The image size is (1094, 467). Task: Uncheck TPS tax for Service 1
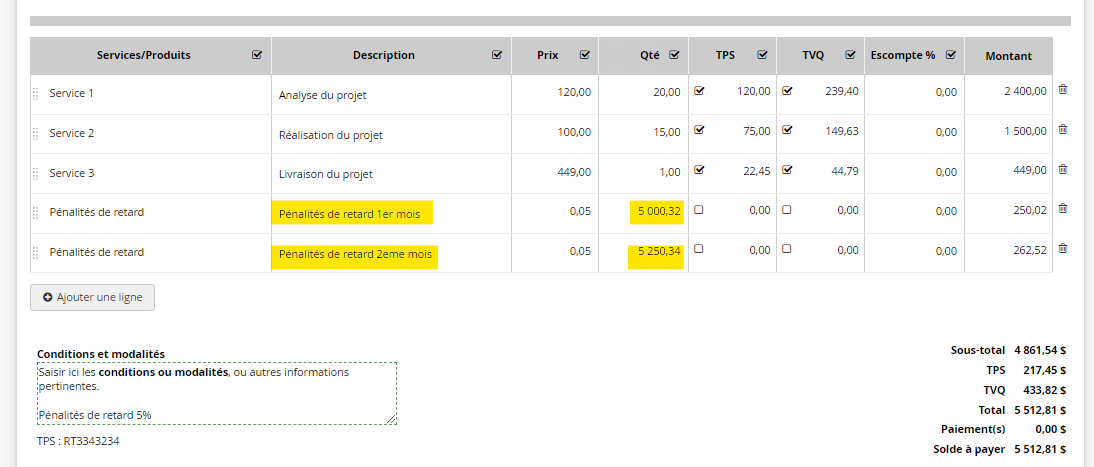click(699, 90)
